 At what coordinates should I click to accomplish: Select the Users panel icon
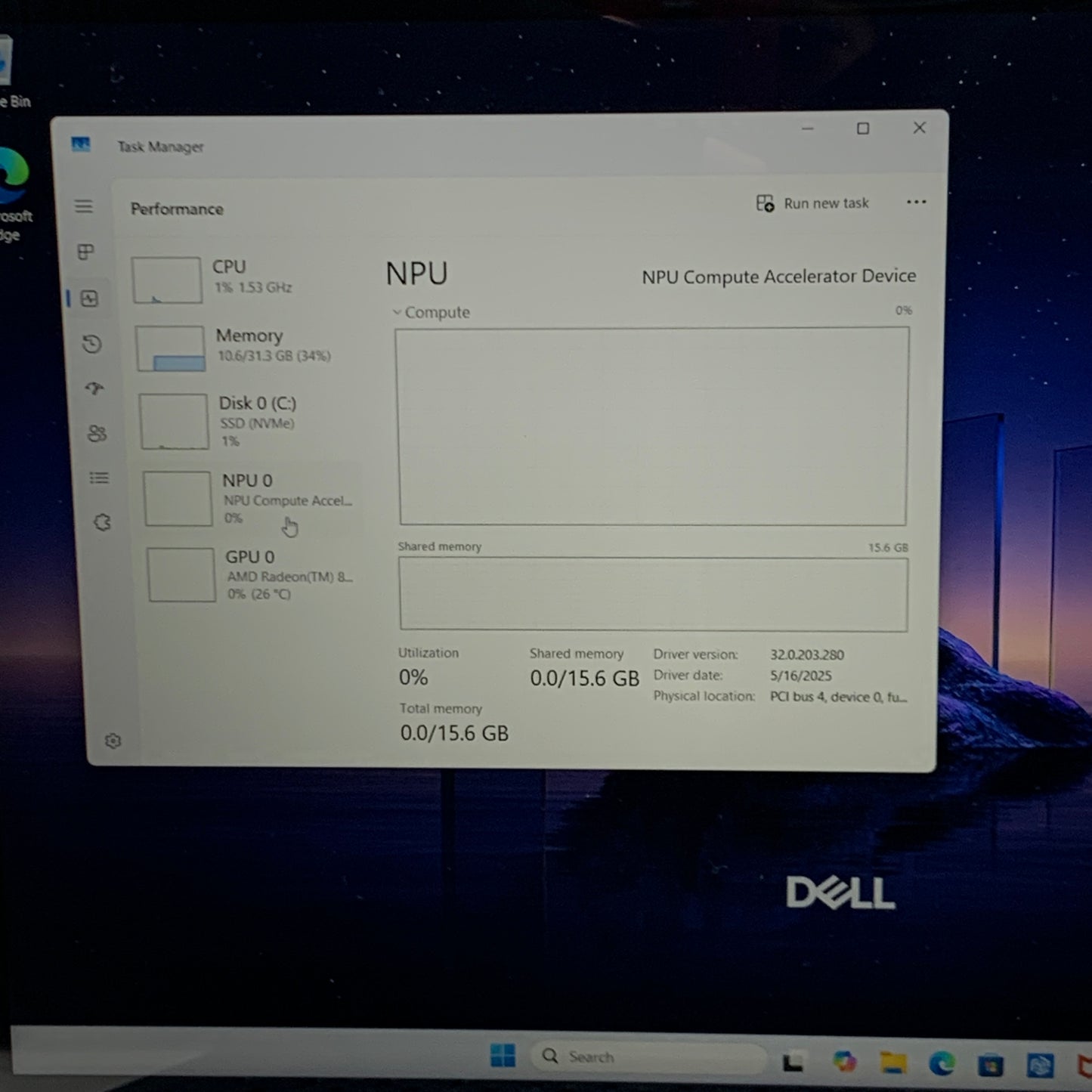click(97, 433)
